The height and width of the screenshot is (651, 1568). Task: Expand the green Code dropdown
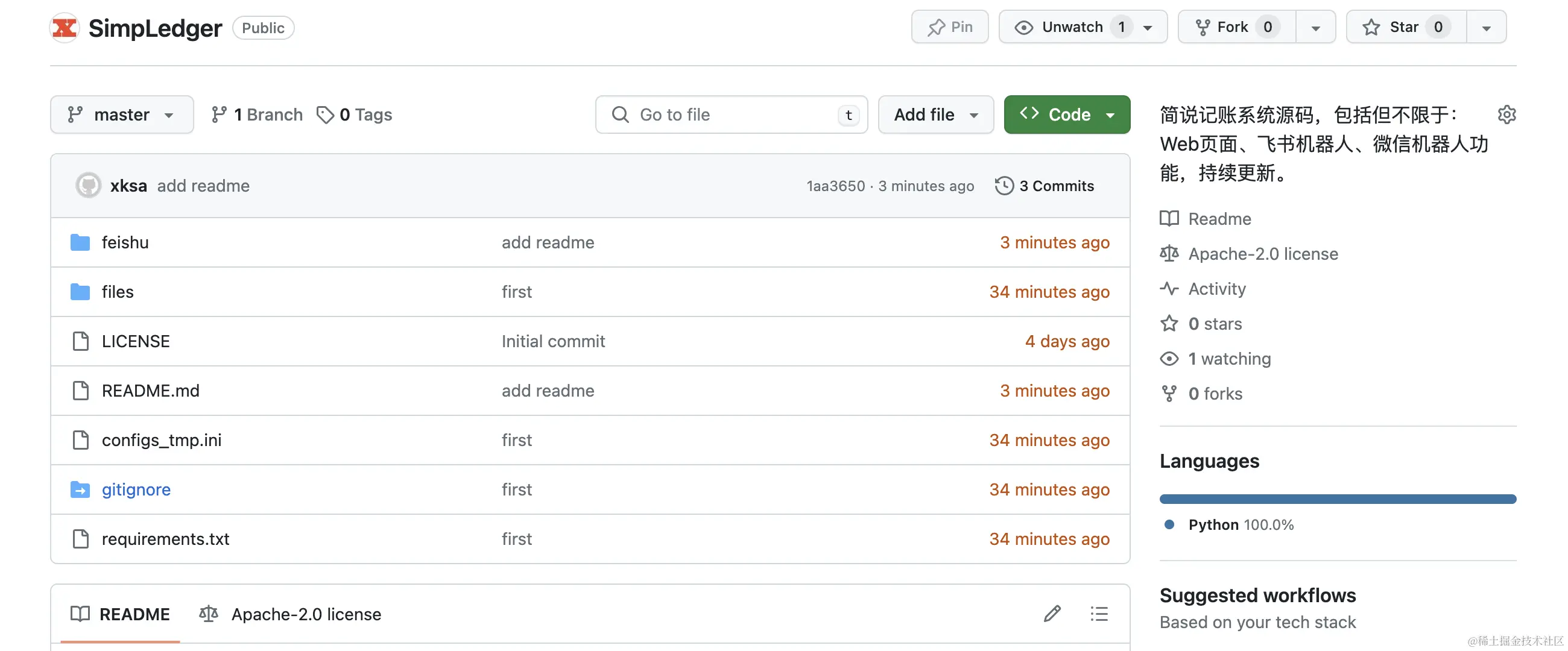click(x=1066, y=115)
